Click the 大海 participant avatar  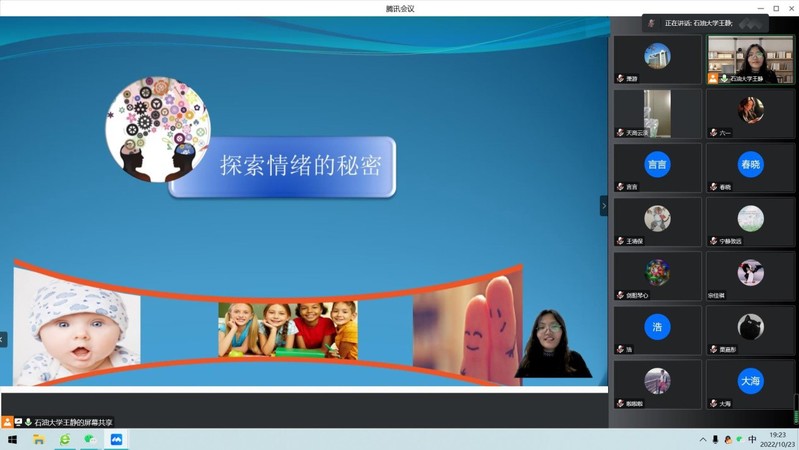click(x=750, y=381)
